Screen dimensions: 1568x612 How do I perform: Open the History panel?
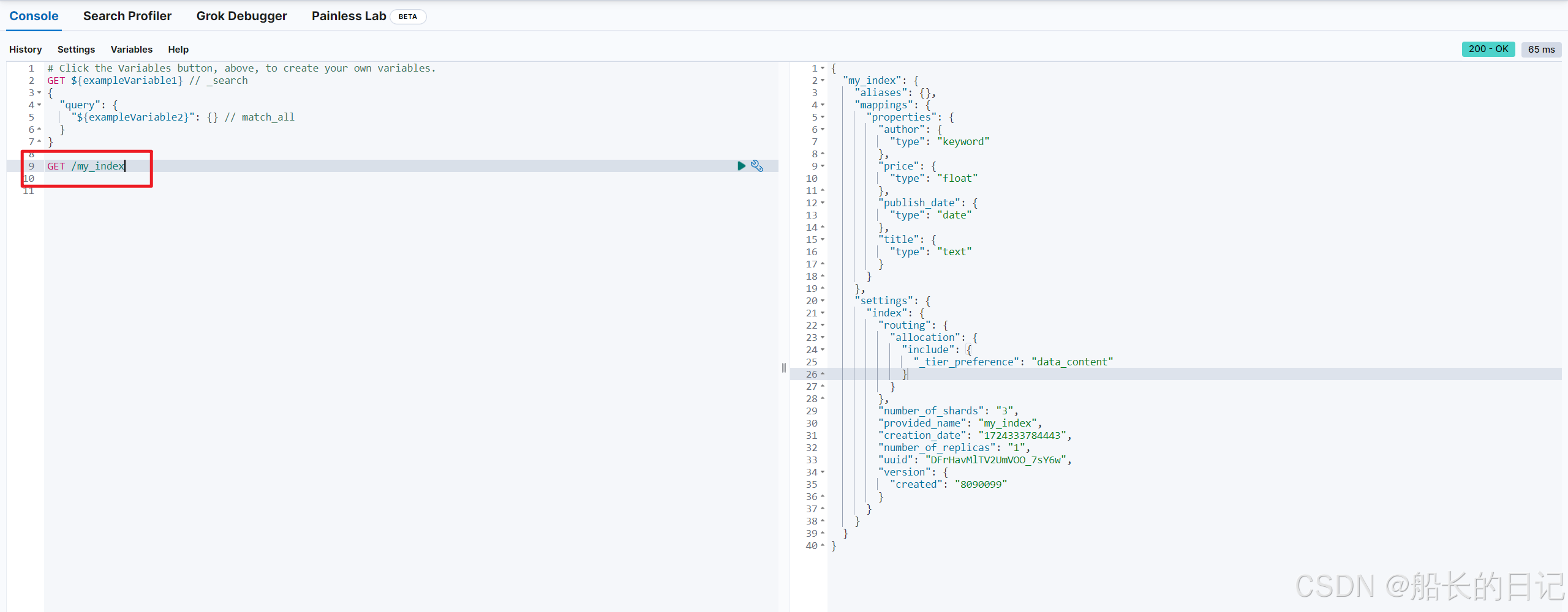(x=25, y=50)
